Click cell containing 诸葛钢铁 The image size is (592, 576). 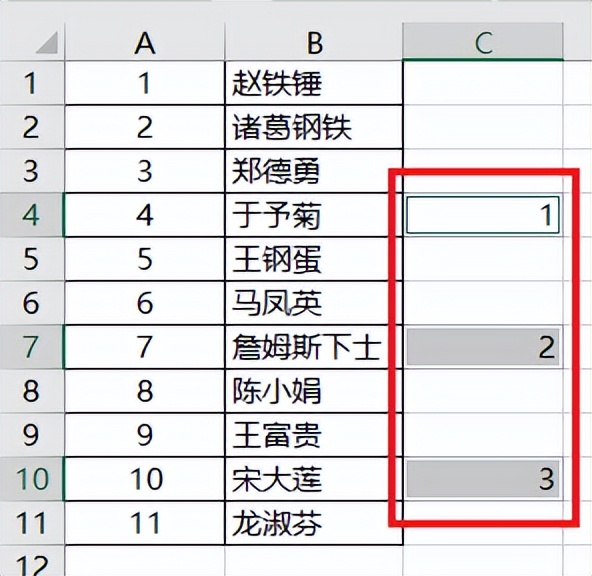(x=314, y=127)
